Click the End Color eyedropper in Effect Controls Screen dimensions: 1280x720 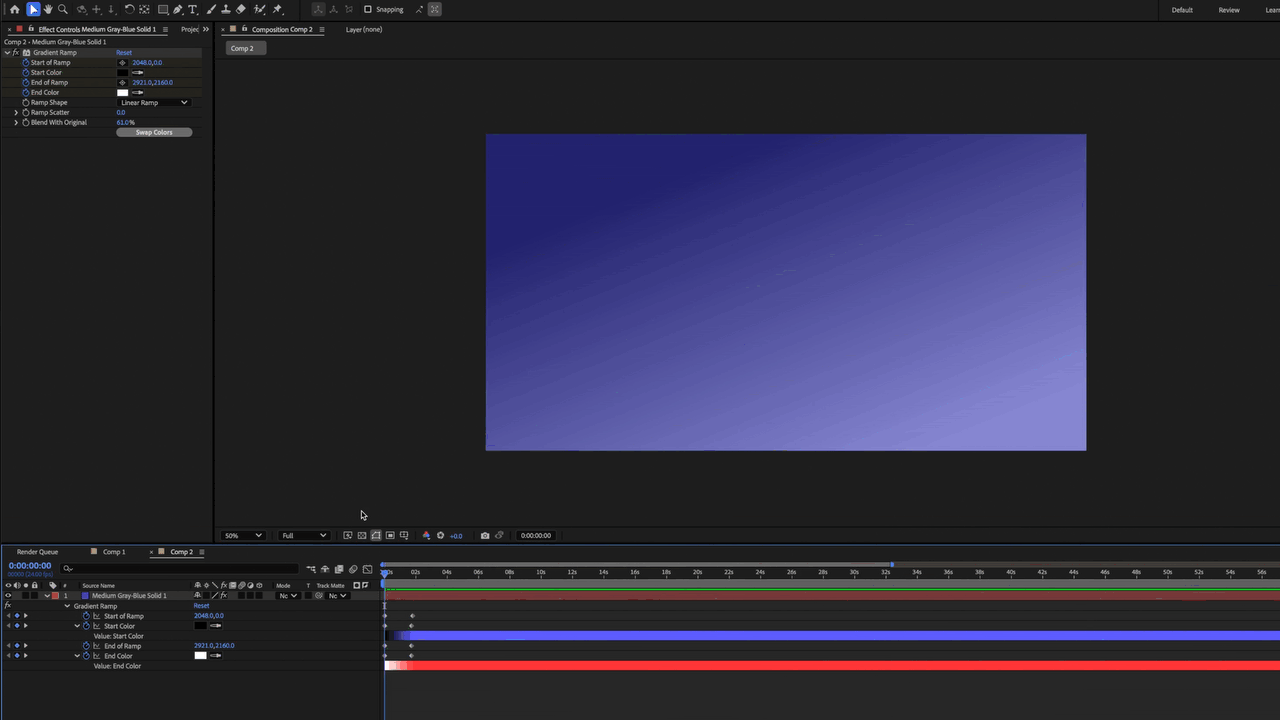[138, 92]
